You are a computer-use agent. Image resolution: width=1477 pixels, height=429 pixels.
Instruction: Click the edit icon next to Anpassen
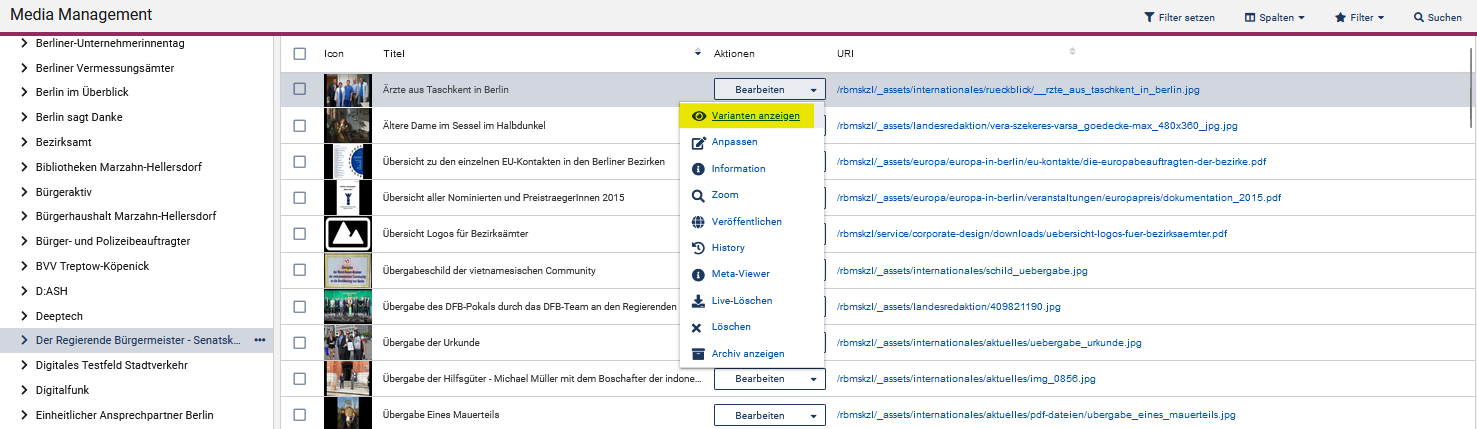pos(699,143)
